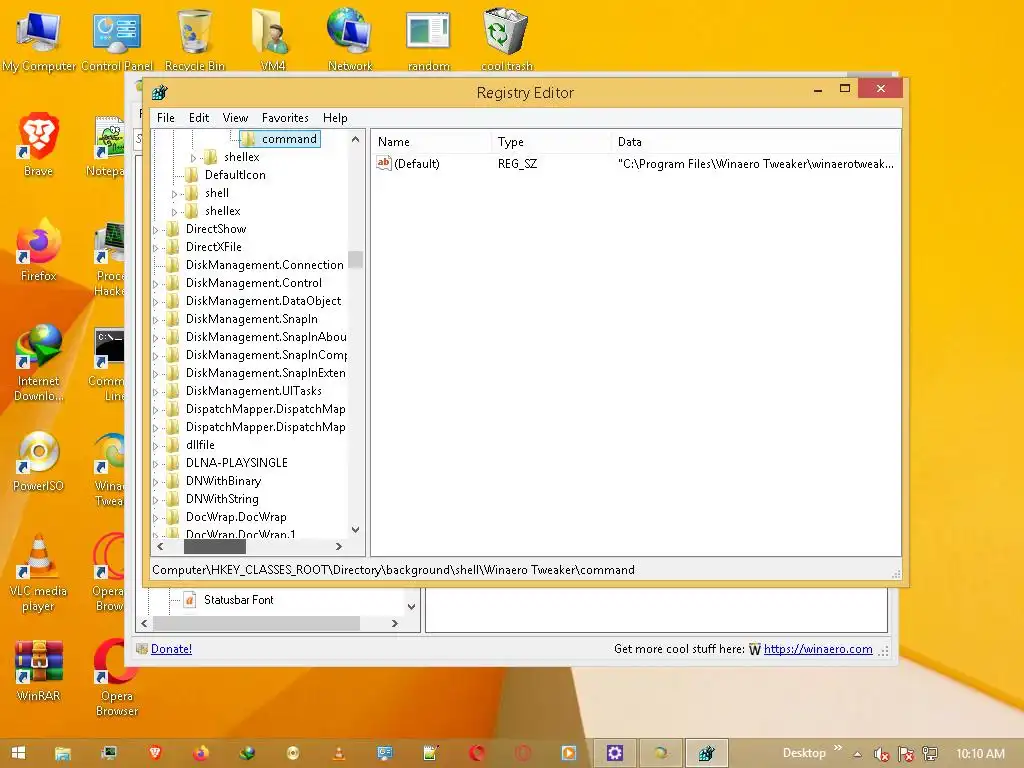Image resolution: width=1024 pixels, height=768 pixels.
Task: Select the (Default) registry value
Action: (417, 163)
